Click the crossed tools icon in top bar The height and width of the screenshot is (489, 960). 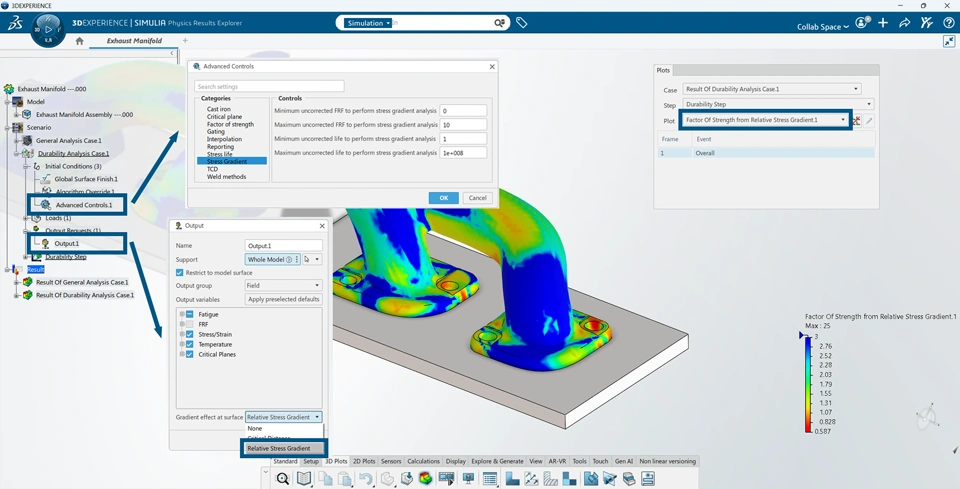pyautogui.click(x=926, y=23)
